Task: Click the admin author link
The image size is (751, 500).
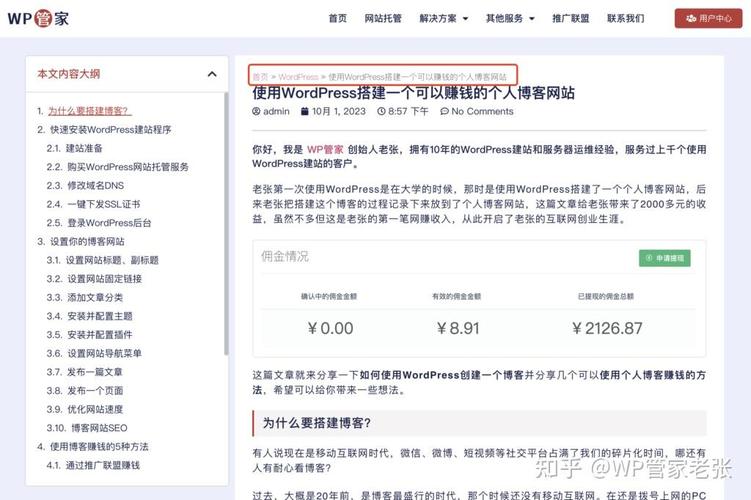Action: point(276,111)
